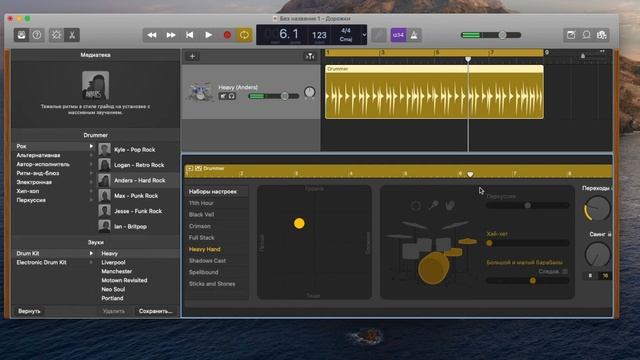Choose drummer Jesse - Funk Rock
Viewport: 640px width, 360px height.
tap(138, 211)
